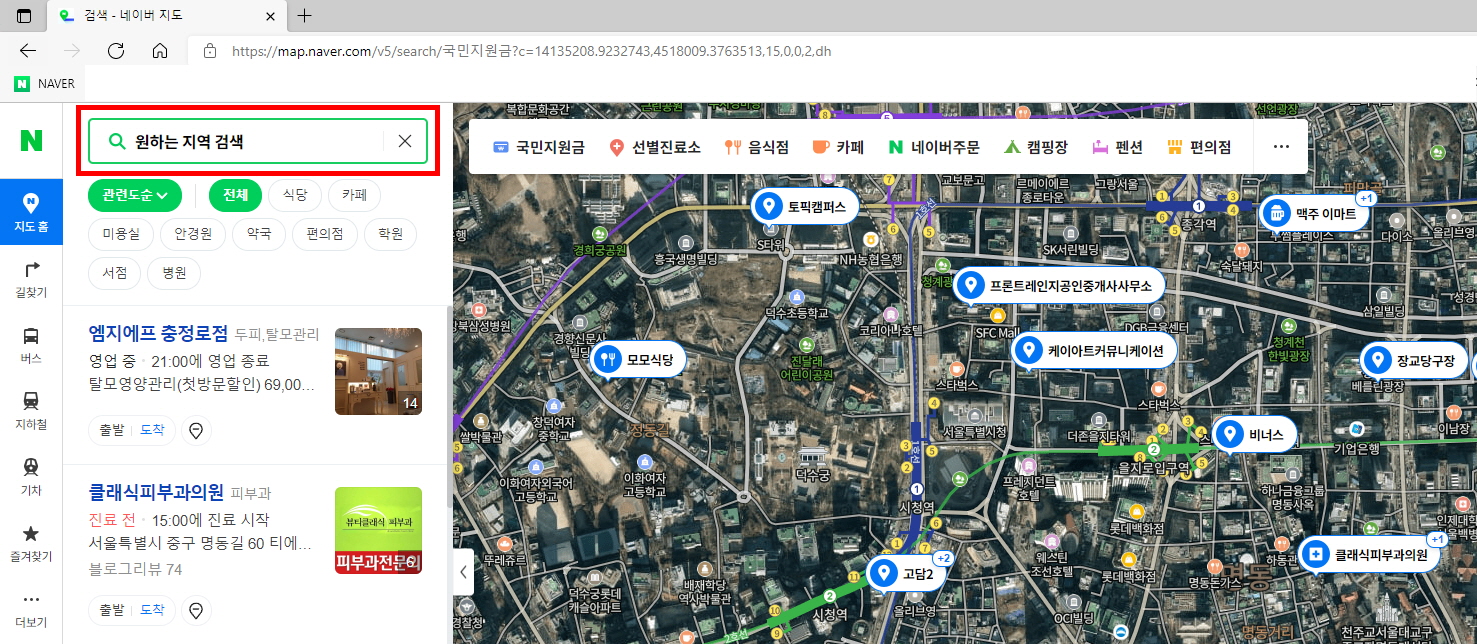Select the 약국 filter chip
1477x644 pixels.
click(x=259, y=234)
